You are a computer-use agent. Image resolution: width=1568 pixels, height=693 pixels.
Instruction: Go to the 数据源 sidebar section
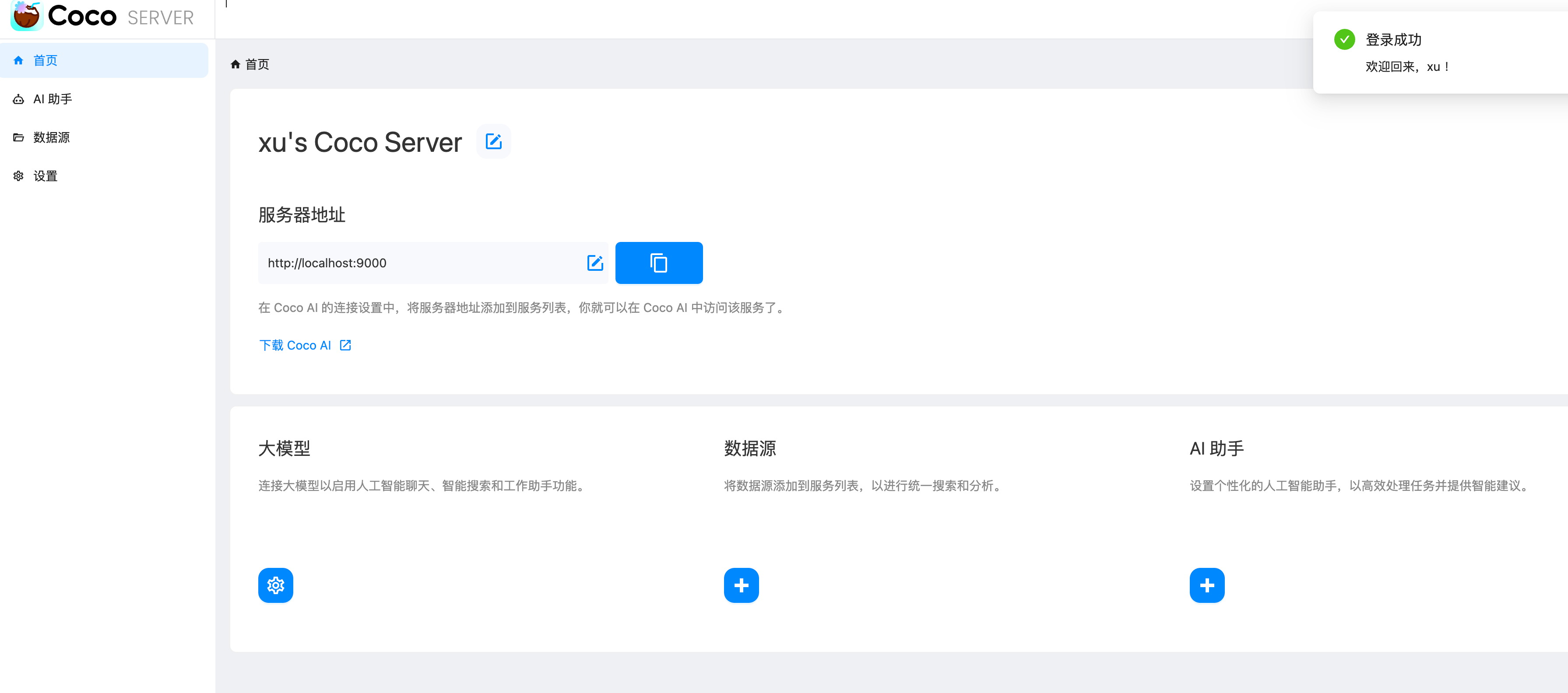tap(50, 137)
